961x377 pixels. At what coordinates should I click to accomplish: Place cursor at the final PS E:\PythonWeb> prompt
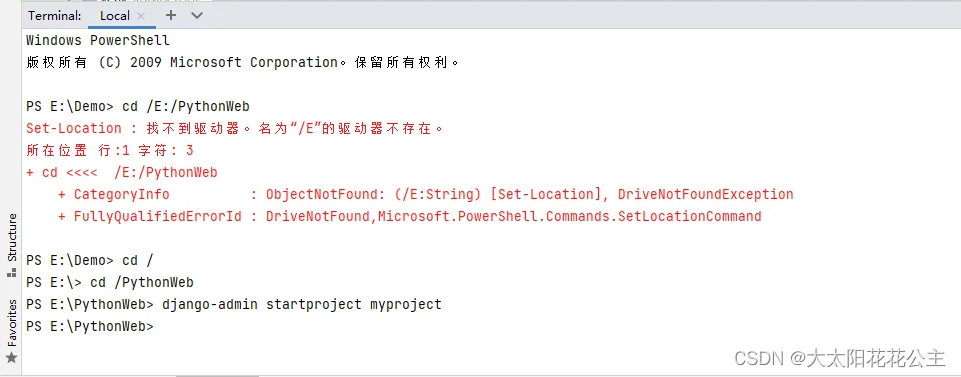tap(90, 327)
